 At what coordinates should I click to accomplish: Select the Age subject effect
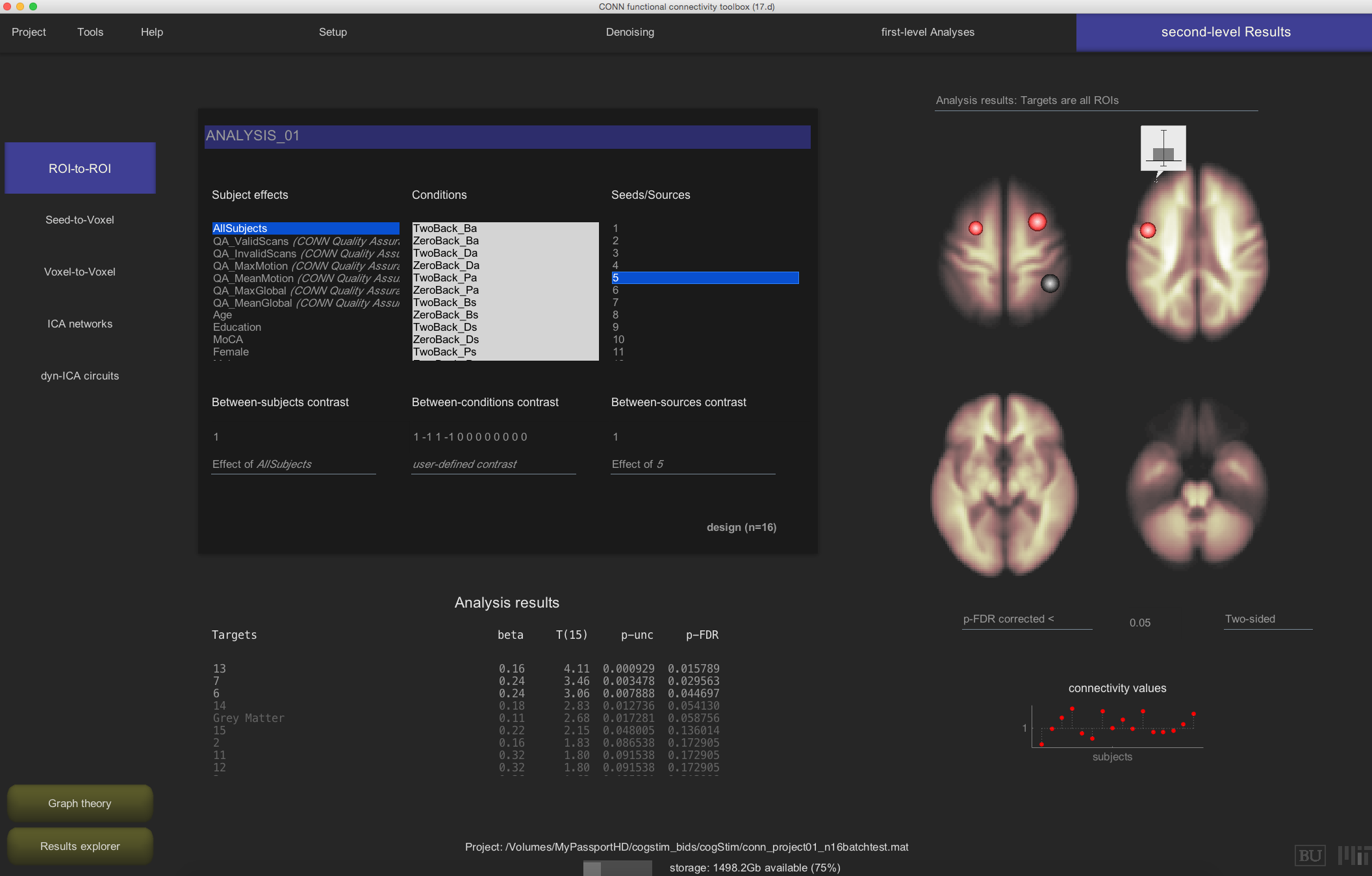pyautogui.click(x=223, y=315)
